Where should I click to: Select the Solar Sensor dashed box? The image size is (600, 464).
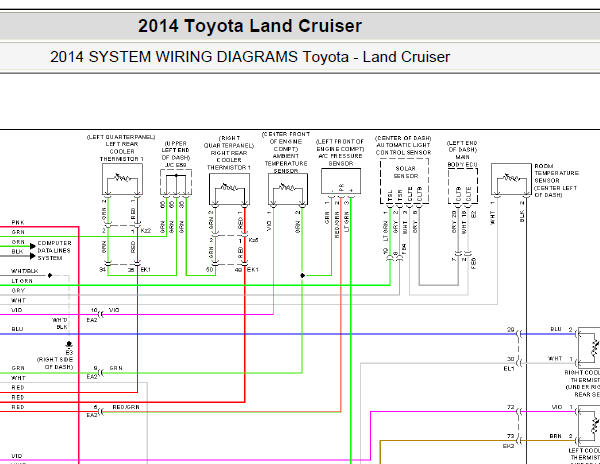click(x=404, y=181)
